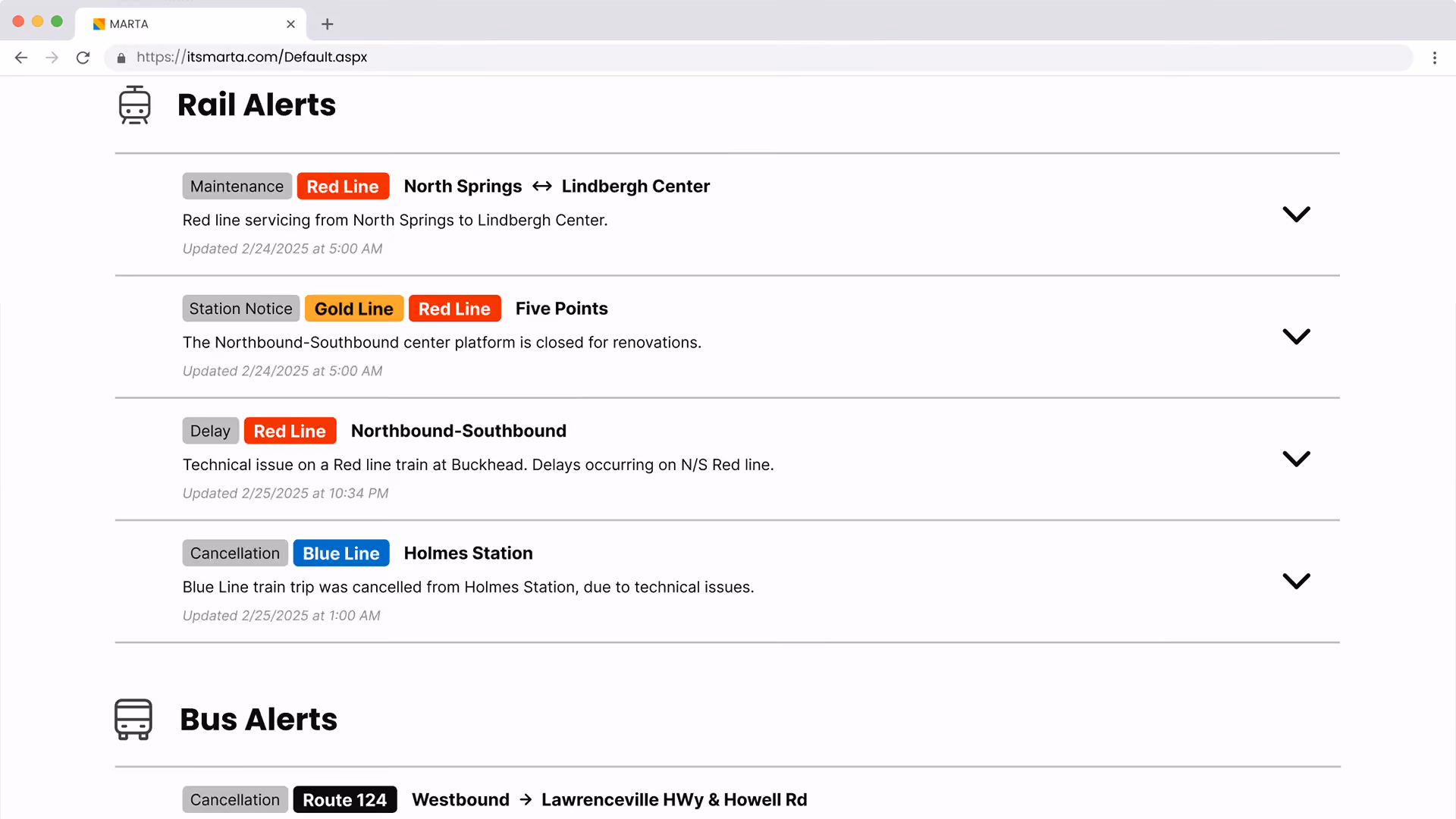Click the Blue Line trip cancelled description

(469, 587)
